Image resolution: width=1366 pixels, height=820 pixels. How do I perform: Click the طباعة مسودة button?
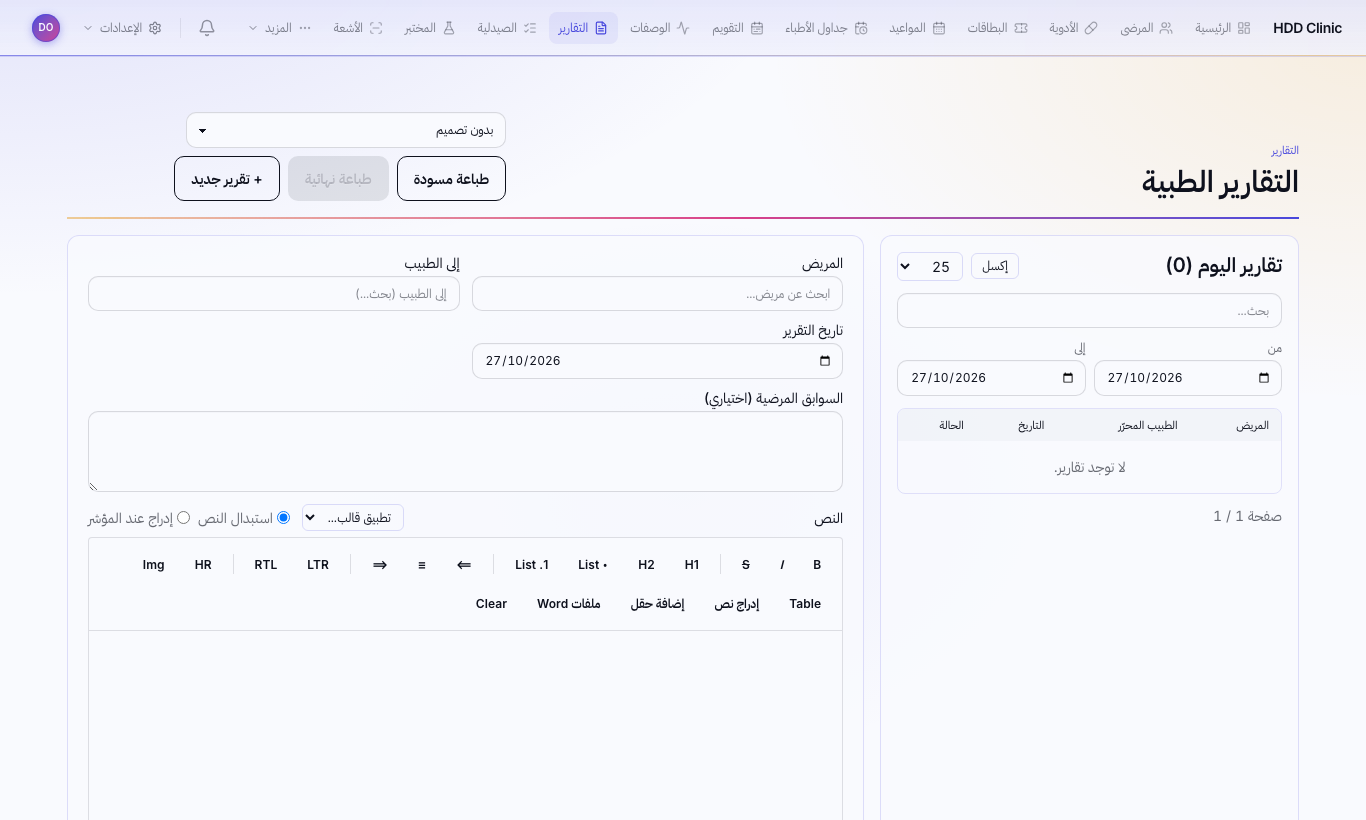tap(451, 179)
